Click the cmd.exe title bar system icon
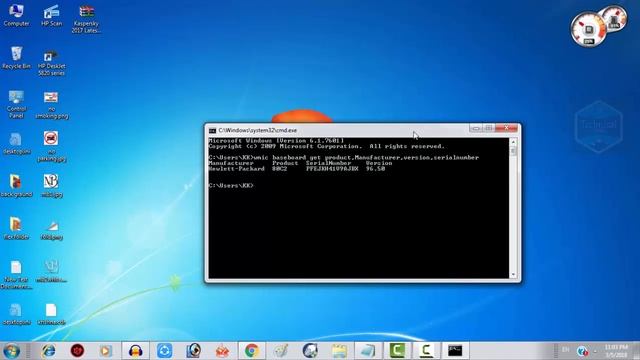640x360 pixels. point(212,131)
